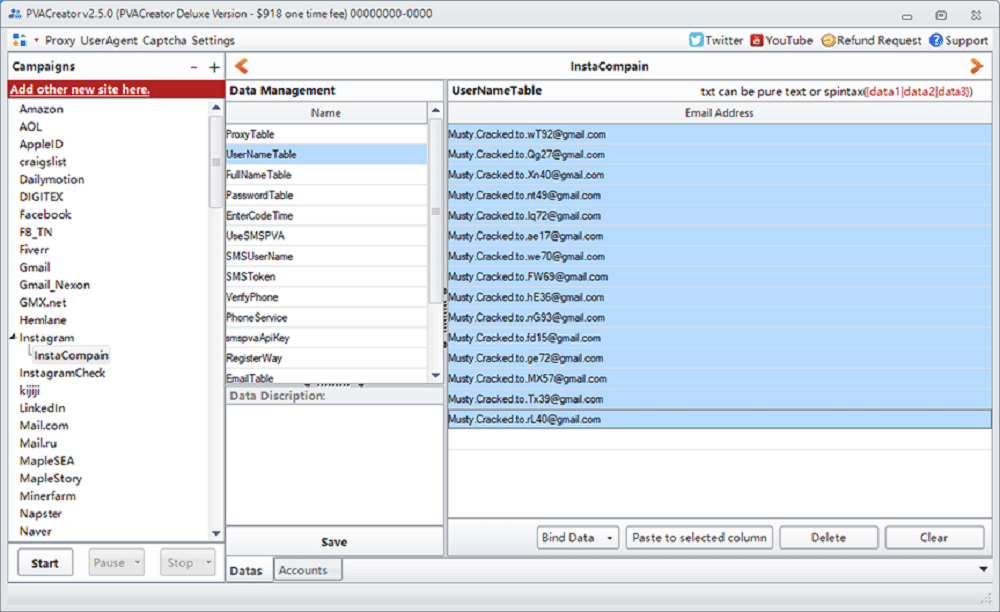The width and height of the screenshot is (1000, 612).
Task: Click the Start button
Action: 45,563
